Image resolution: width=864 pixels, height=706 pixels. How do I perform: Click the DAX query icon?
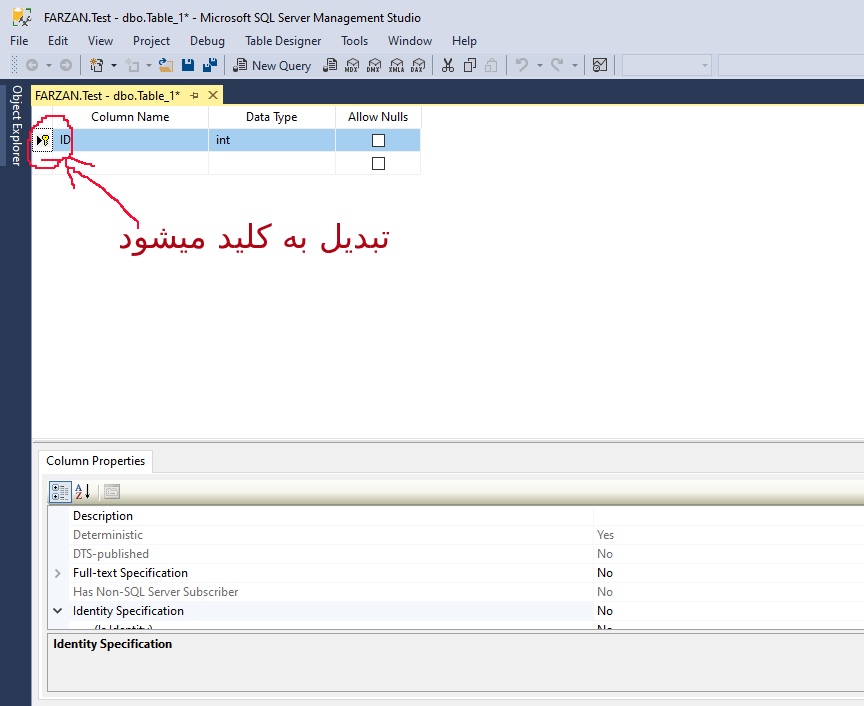417,65
